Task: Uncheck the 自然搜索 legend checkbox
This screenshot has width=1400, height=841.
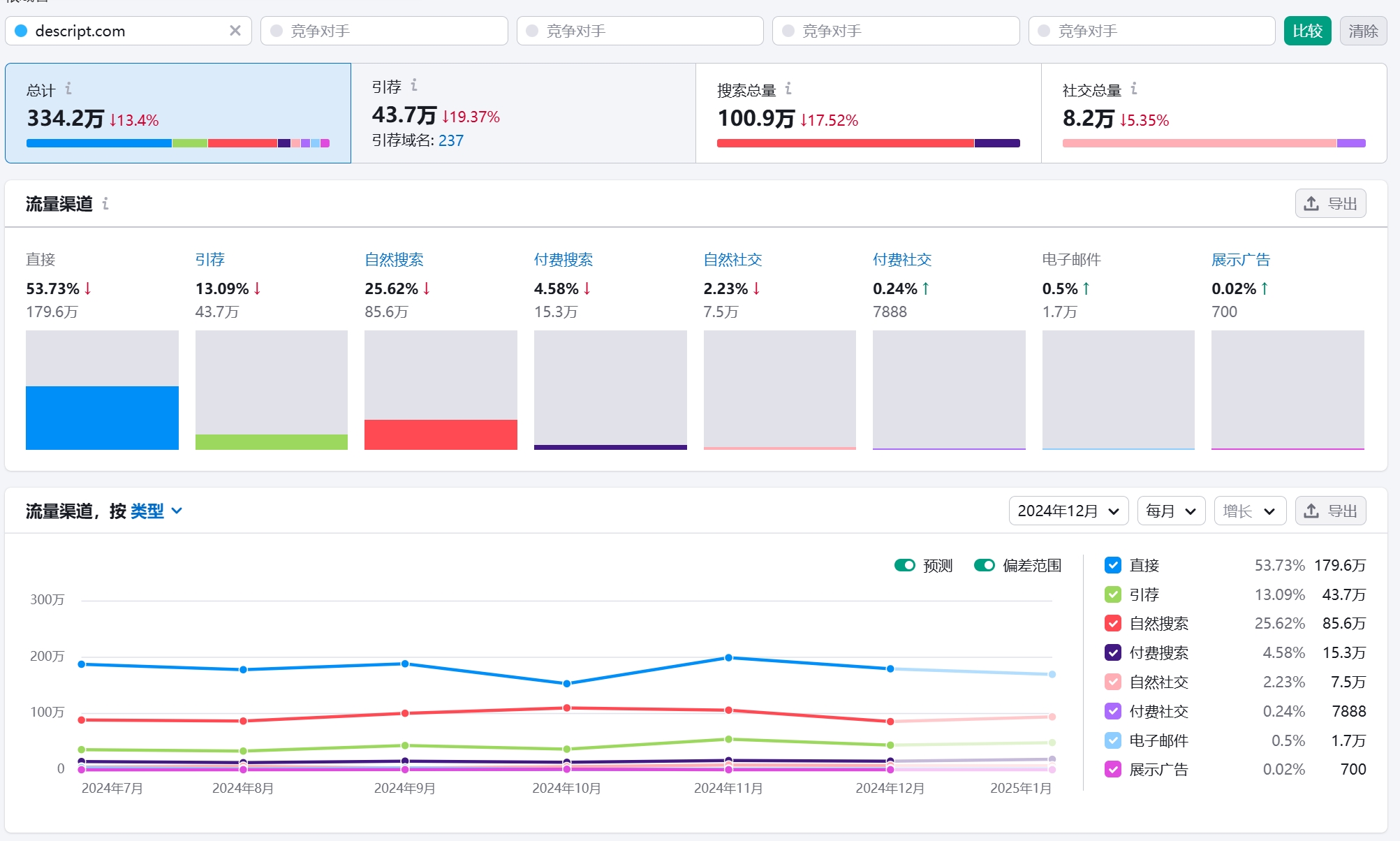Action: tap(1113, 623)
